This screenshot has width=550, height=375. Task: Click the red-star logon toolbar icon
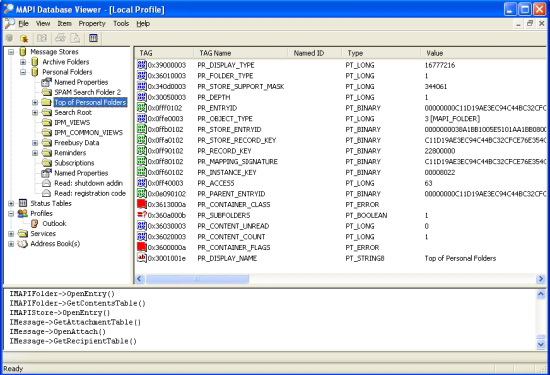24,38
